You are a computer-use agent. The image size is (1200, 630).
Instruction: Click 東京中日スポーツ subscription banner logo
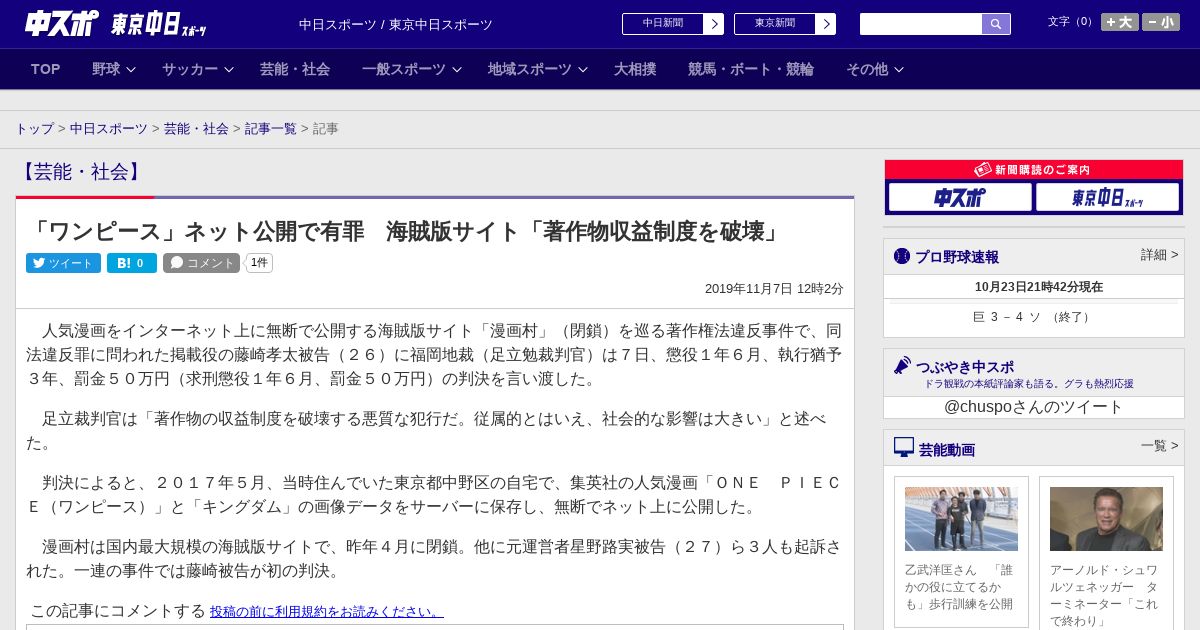tap(1107, 197)
